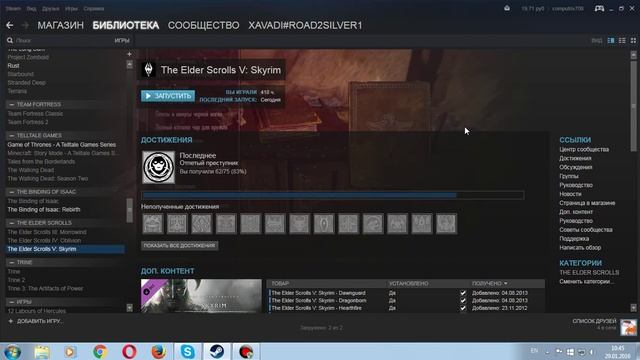Open the media player taskbar icon
Image resolution: width=640 pixels, height=360 pixels.
coord(70,352)
